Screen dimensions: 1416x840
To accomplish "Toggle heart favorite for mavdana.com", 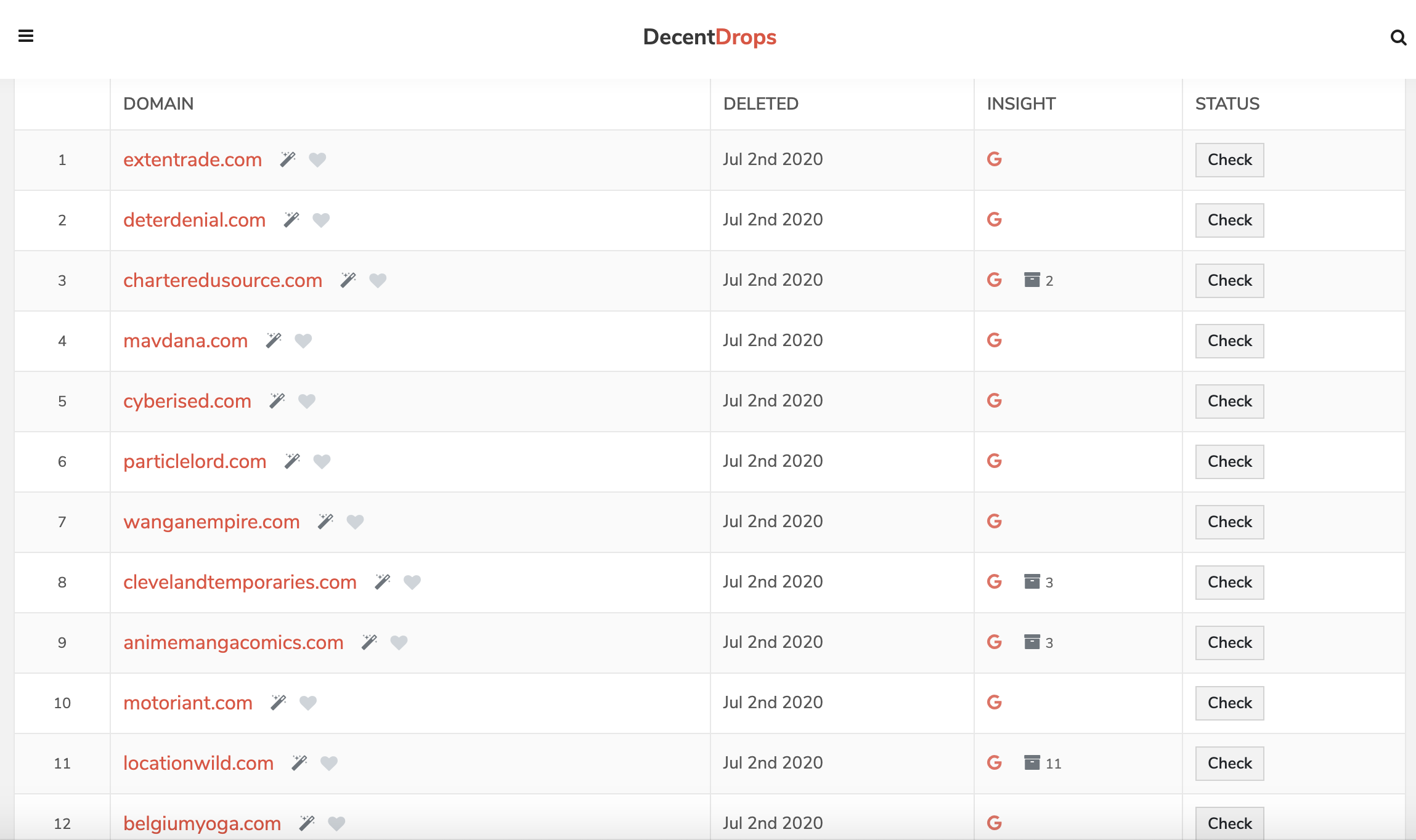I will [x=303, y=341].
